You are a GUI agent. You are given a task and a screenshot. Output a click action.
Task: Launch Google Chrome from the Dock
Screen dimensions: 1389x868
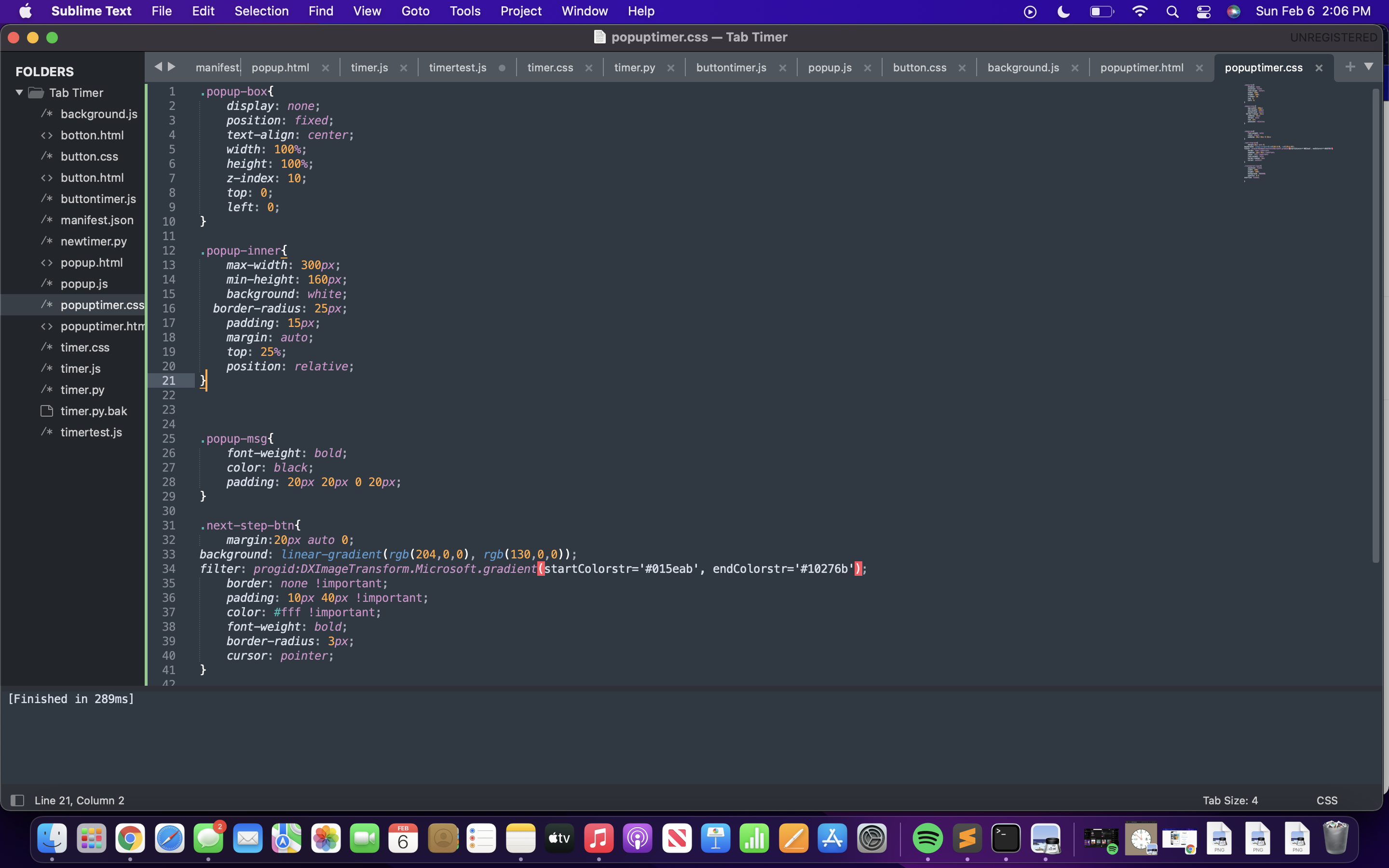pos(130,838)
